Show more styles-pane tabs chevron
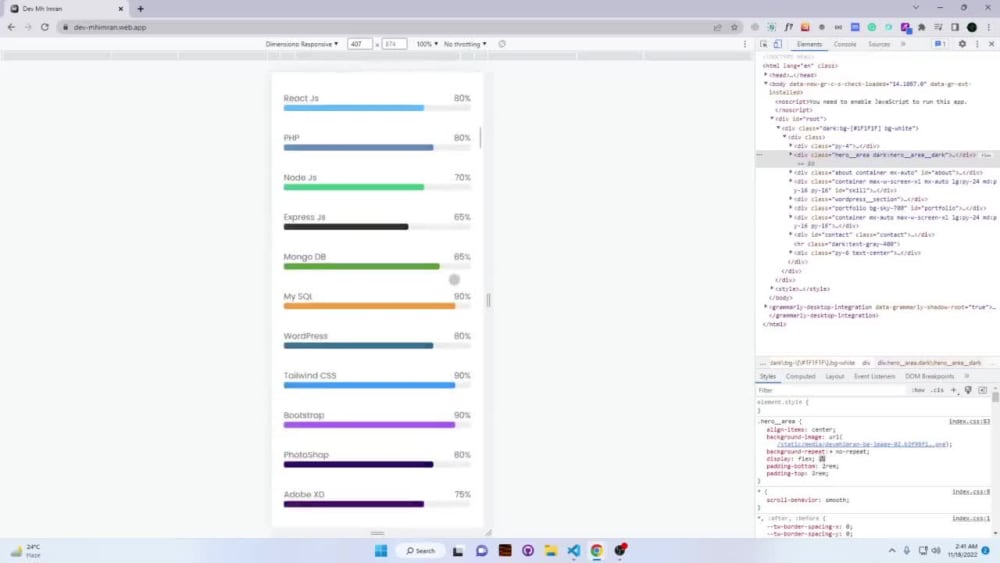Viewport: 1000px width, 563px height. (x=967, y=376)
